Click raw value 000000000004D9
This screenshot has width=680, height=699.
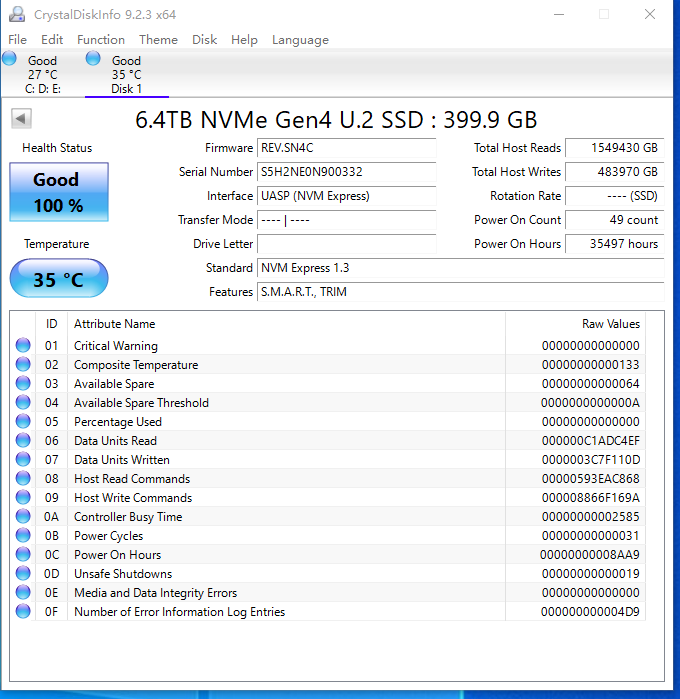(x=590, y=612)
